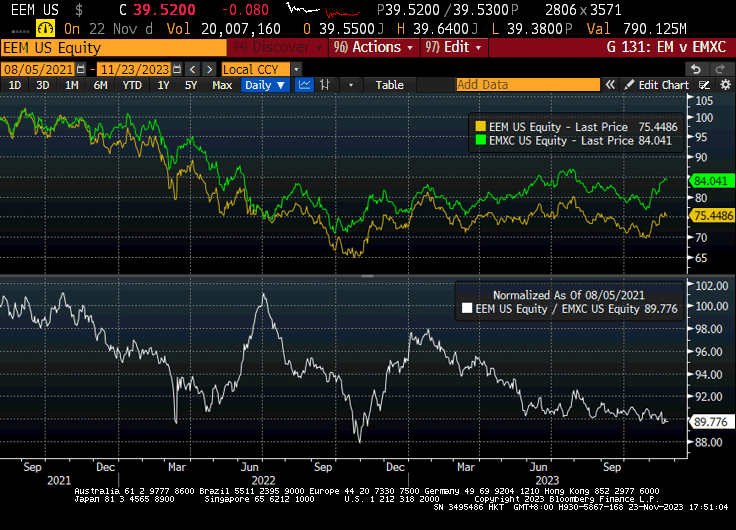Open the Actions menu

(374, 47)
